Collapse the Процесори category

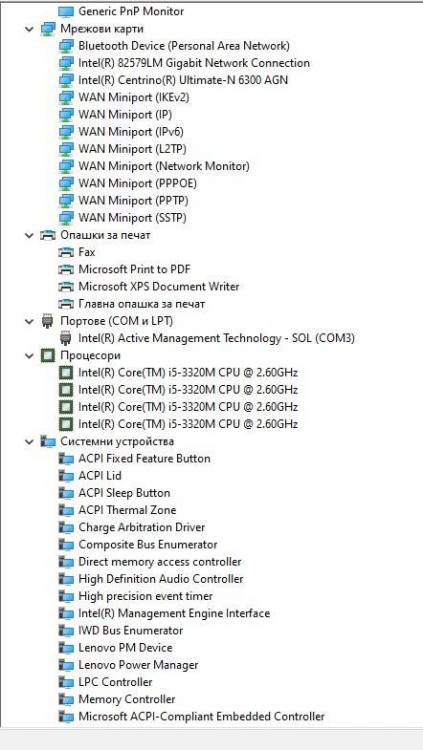pyautogui.click(x=29, y=356)
